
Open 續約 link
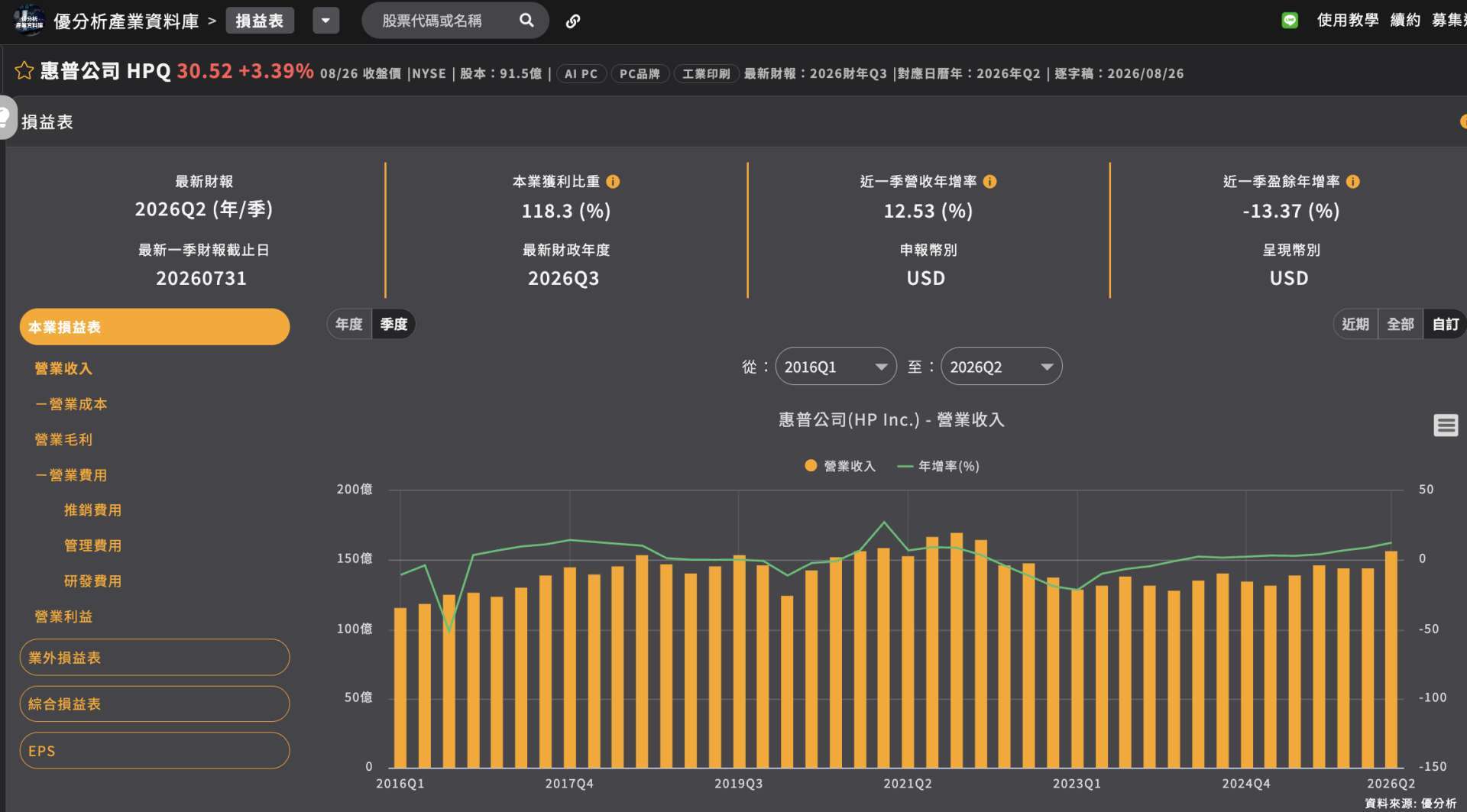tap(1405, 21)
